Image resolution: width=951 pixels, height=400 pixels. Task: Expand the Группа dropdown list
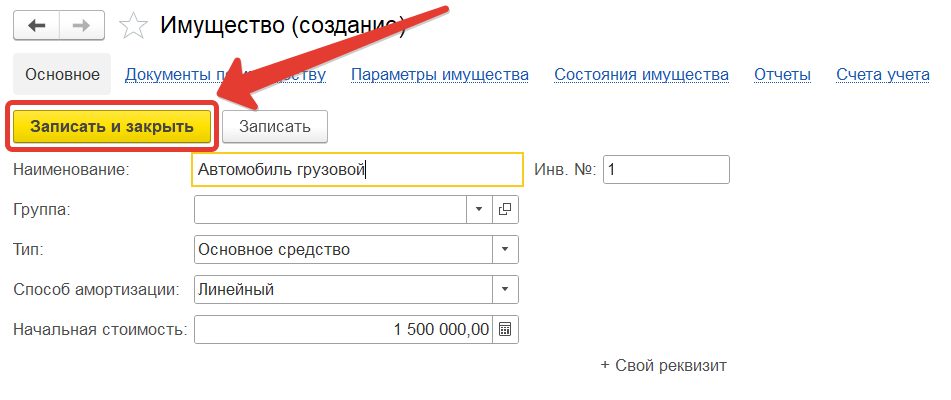479,209
